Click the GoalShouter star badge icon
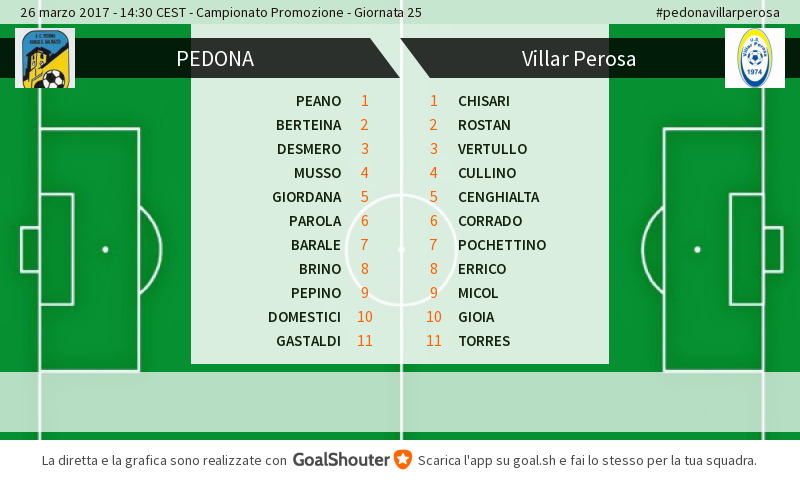The height and width of the screenshot is (480, 800). [403, 460]
